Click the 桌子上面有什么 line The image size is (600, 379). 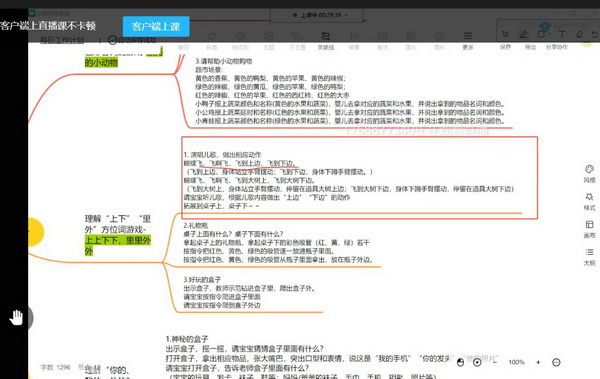coord(233,234)
